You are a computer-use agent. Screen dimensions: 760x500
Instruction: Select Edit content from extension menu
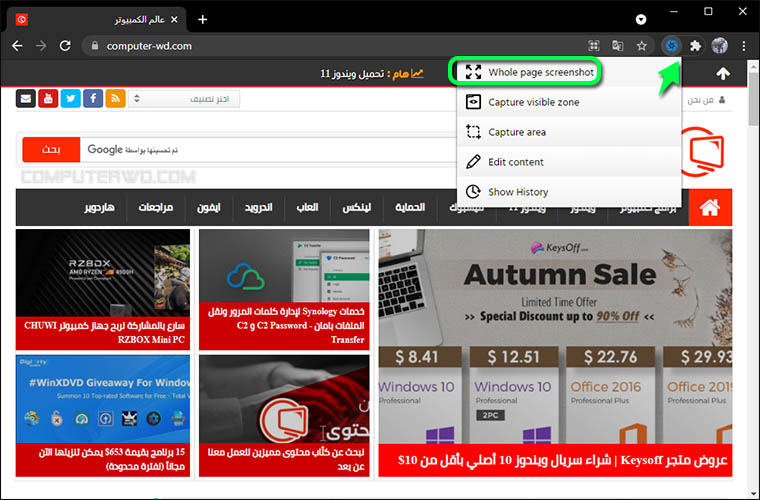pyautogui.click(x=569, y=162)
